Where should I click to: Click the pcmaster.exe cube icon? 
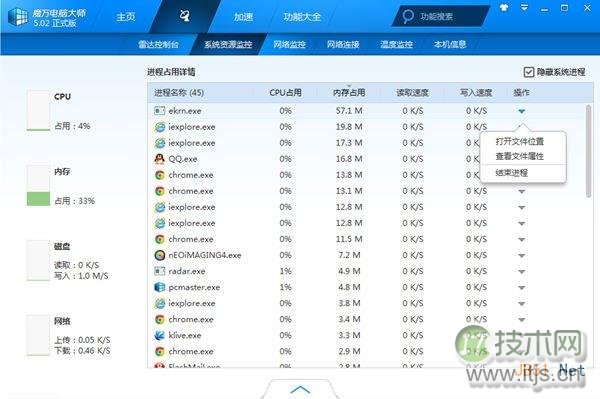[160, 287]
